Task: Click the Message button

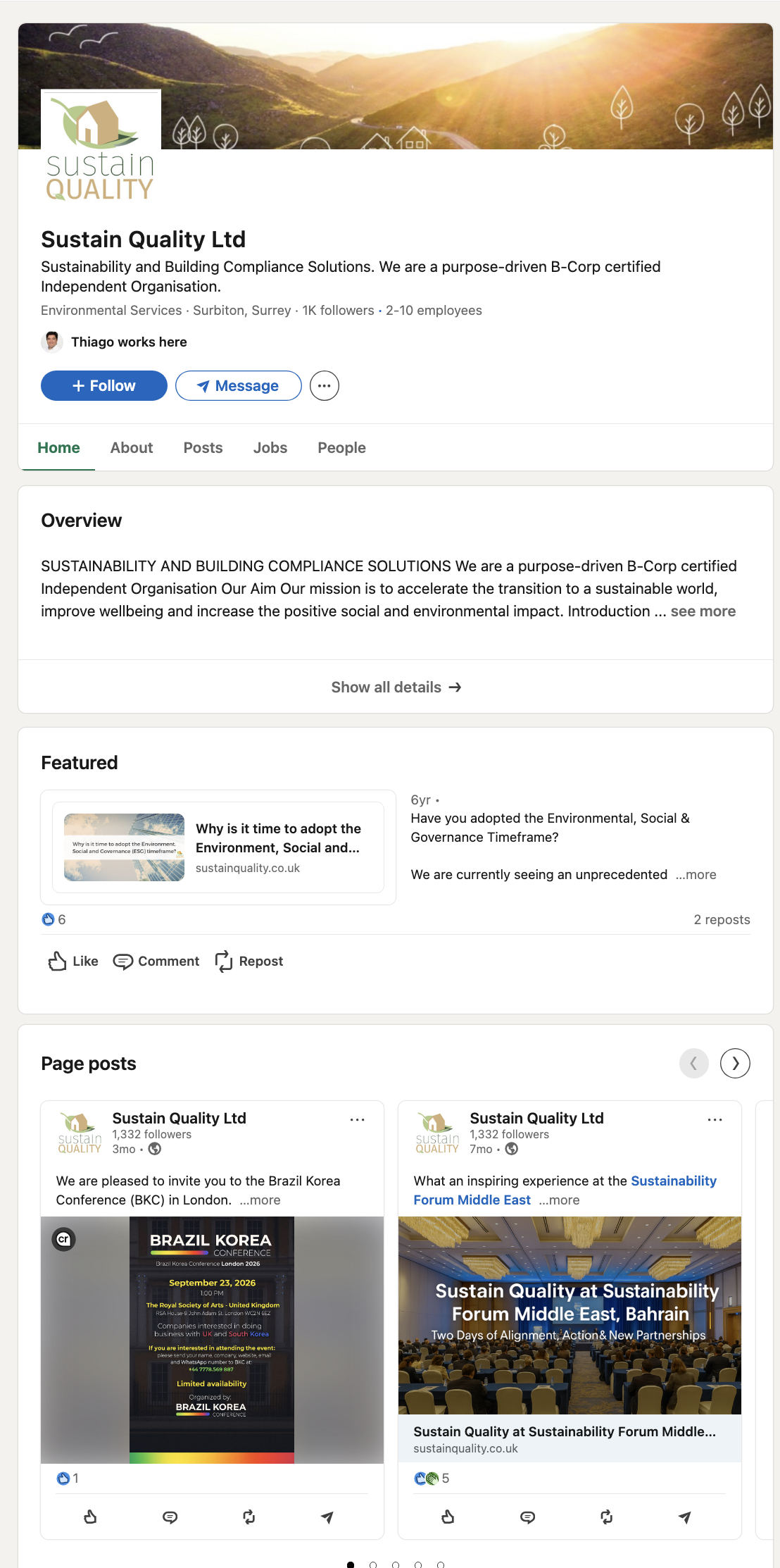Action: click(239, 385)
